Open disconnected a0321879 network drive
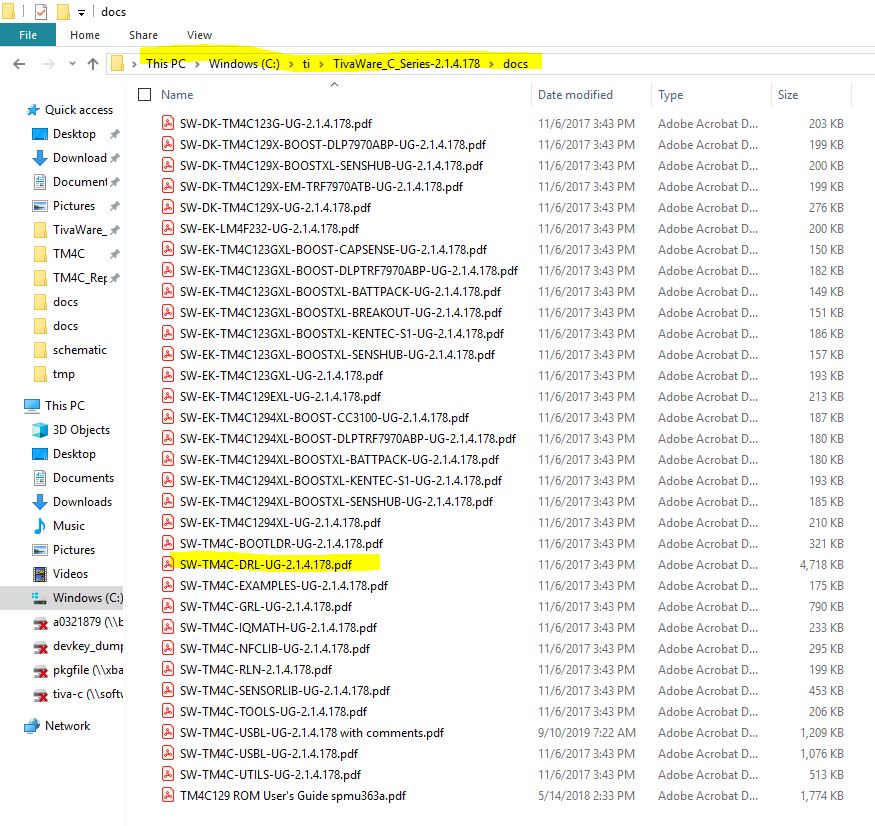Viewport: 875px width, 826px height. [x=88, y=622]
